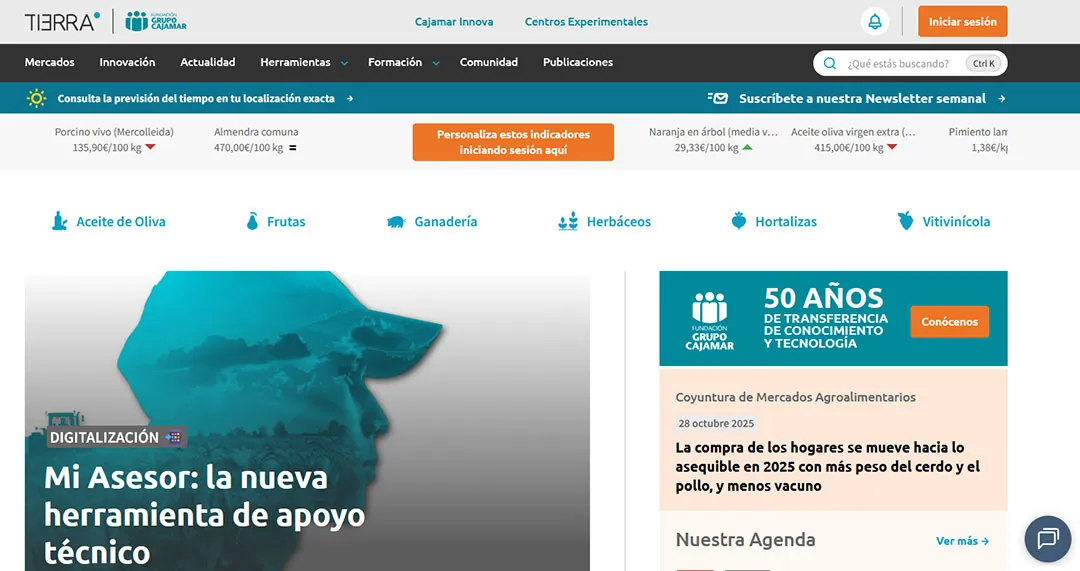Screen dimensions: 1080x571
Task: Click the Digitalización tag icon
Action: point(174,437)
